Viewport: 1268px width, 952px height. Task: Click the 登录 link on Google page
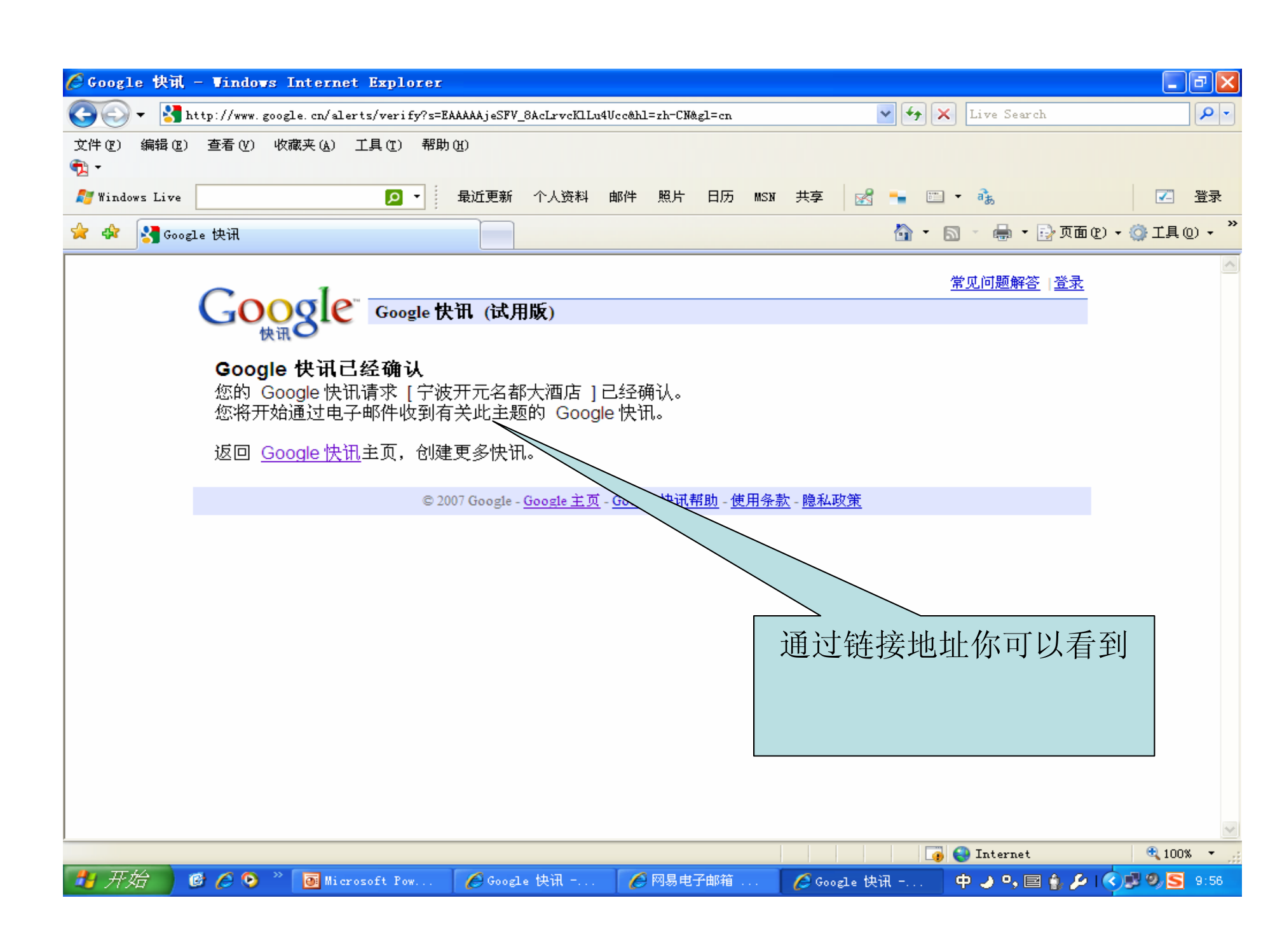(1068, 283)
